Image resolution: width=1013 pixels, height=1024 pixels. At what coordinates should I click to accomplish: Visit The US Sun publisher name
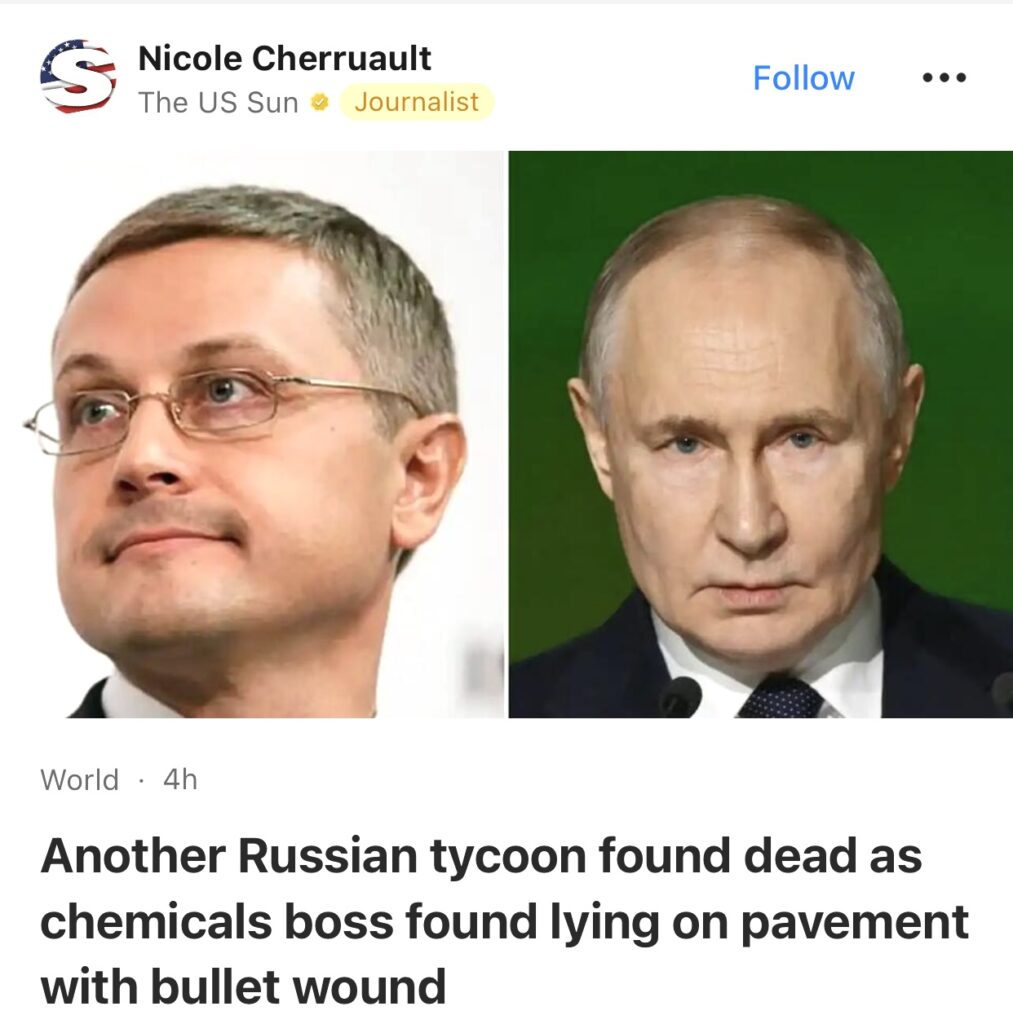pyautogui.click(x=218, y=103)
